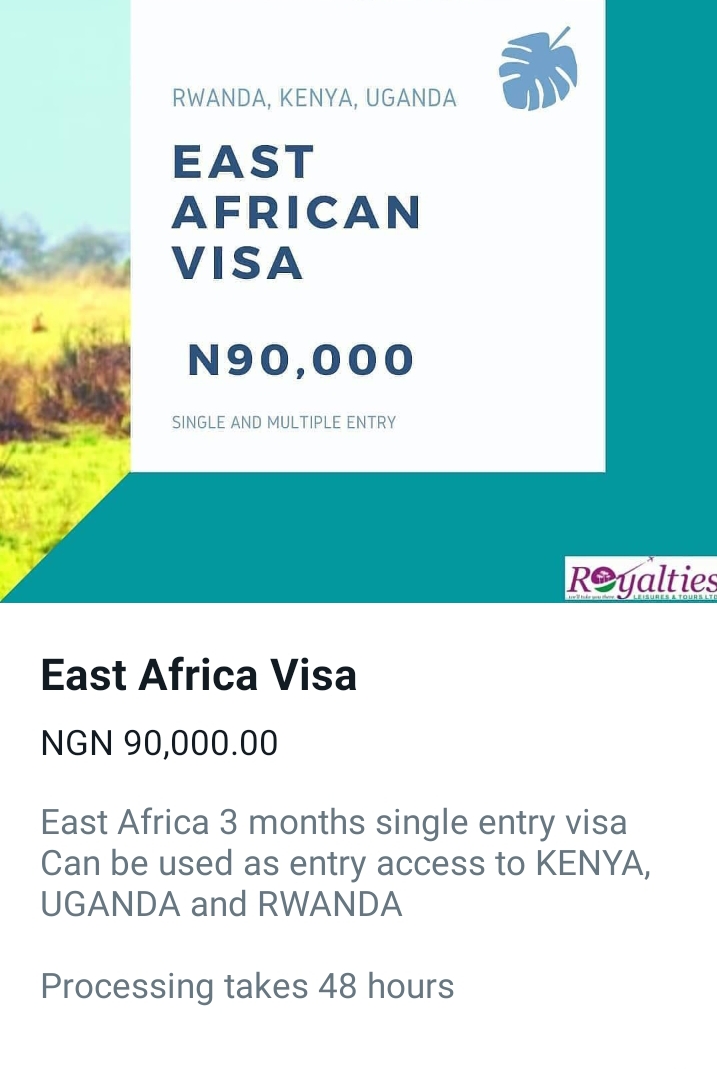Click the blue monstera leaf icon
The height and width of the screenshot is (1069, 717).
538,69
